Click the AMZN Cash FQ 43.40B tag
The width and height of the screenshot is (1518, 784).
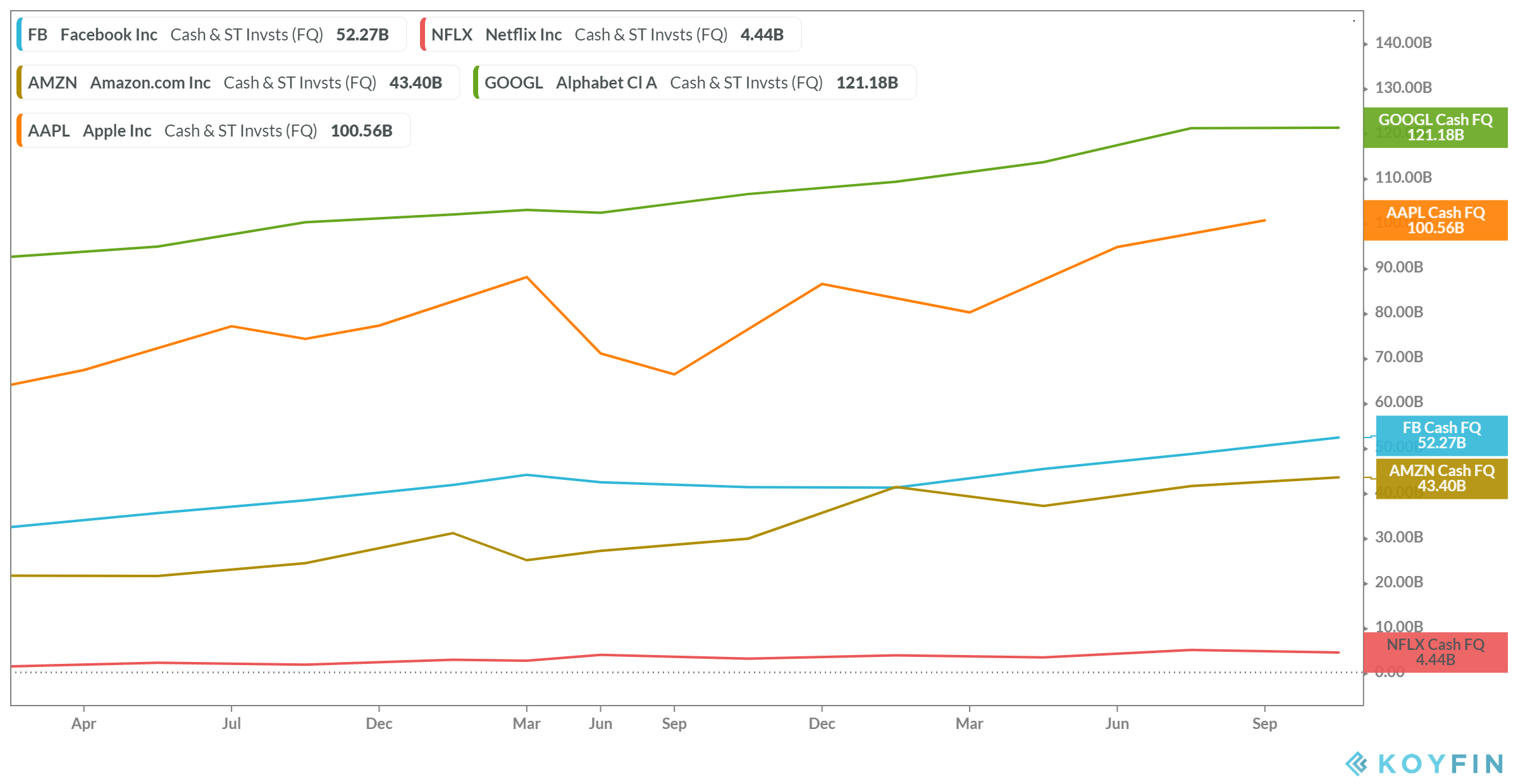(x=1441, y=479)
